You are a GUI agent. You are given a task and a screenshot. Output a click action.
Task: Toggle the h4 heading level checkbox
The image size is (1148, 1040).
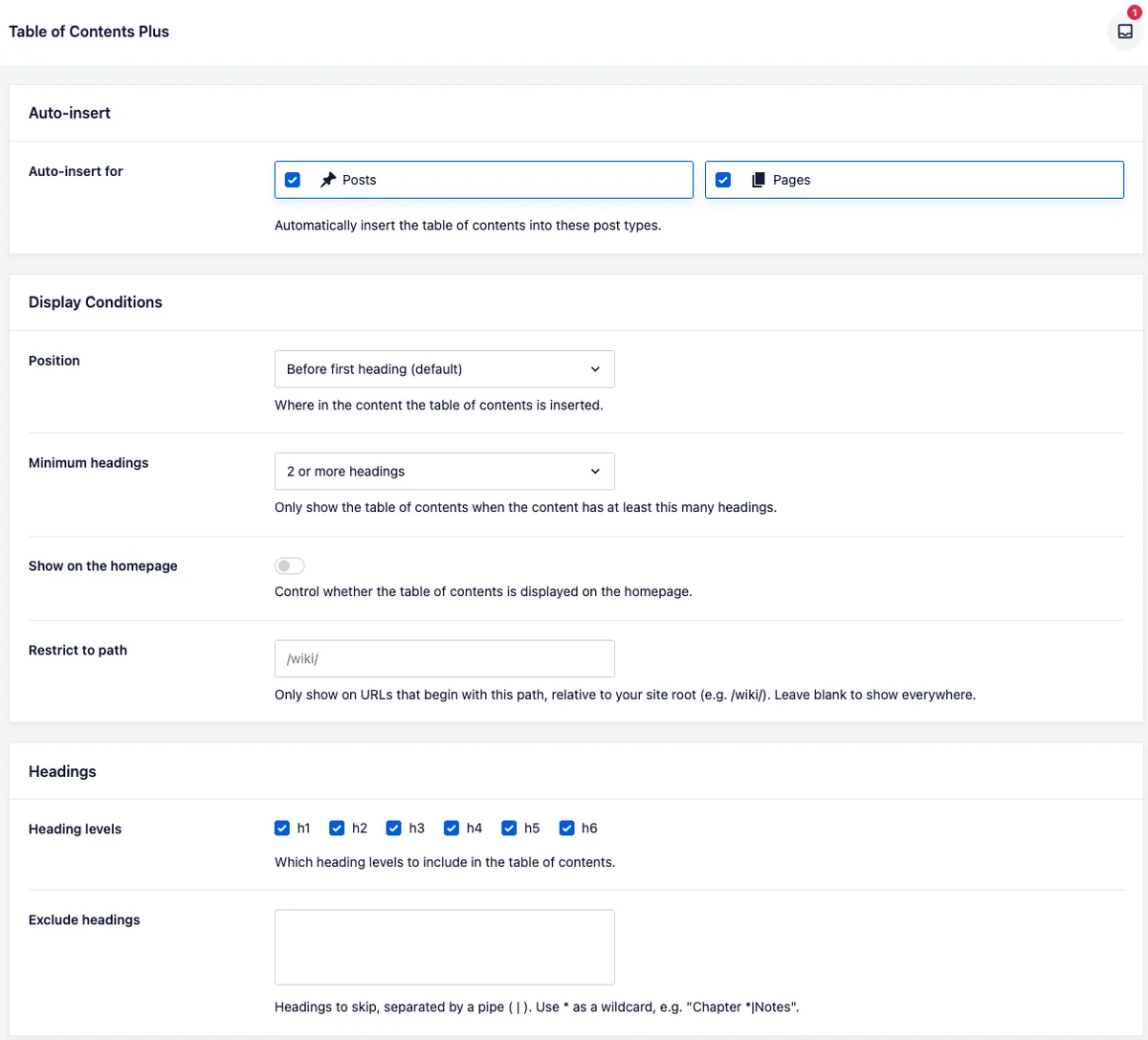pos(452,828)
